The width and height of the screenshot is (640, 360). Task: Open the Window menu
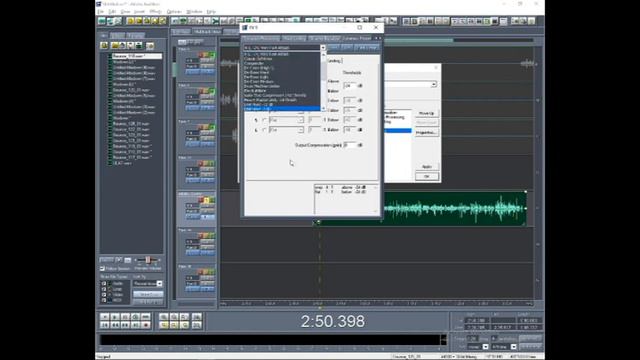194,11
